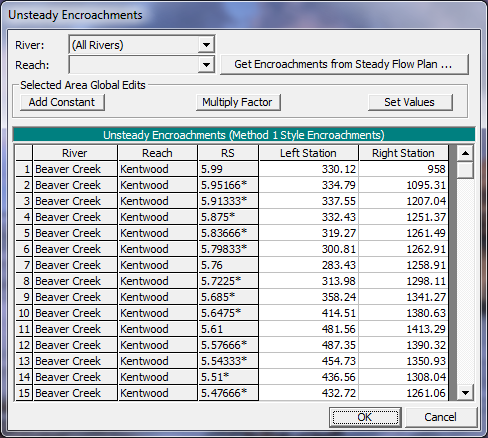
Task: Click the Right Station cell 958
Action: pyautogui.click(x=403, y=169)
